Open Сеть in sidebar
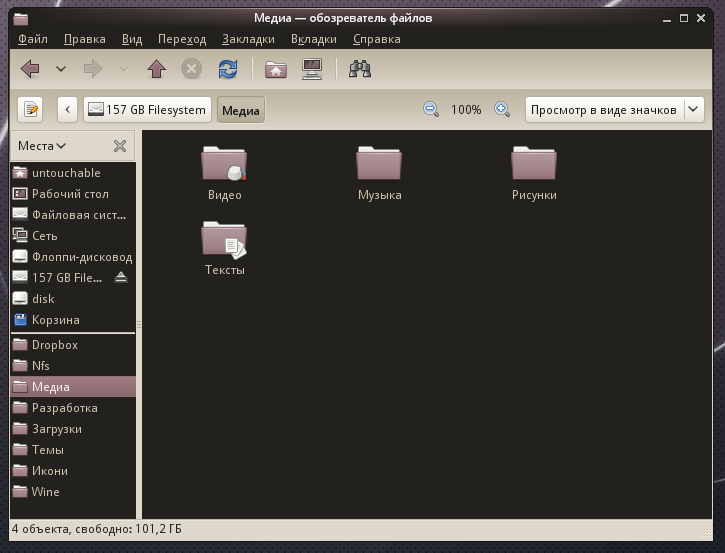Screen dimensions: 725x553 [x=73, y=236]
